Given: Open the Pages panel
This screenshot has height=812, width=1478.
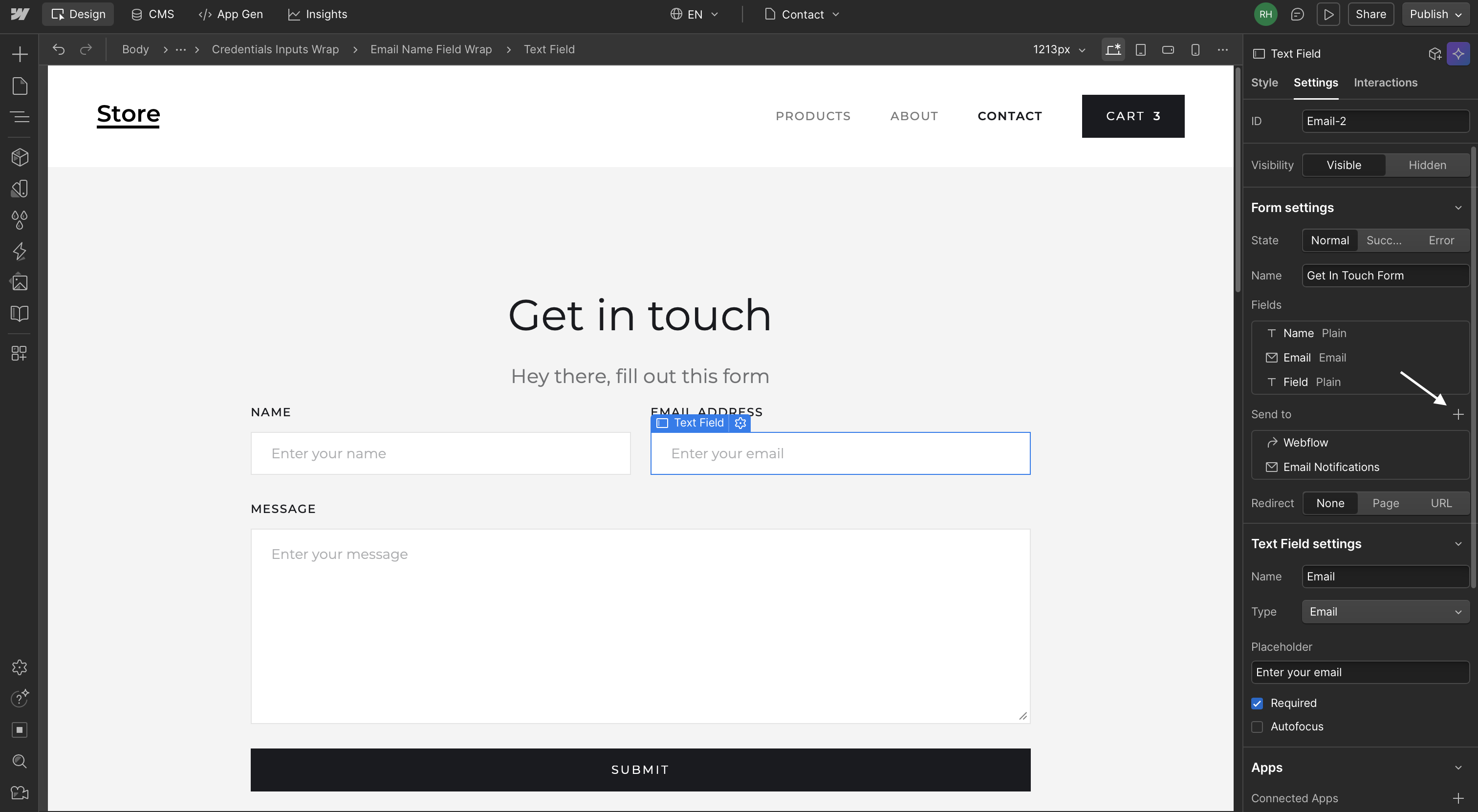Looking at the screenshot, I should tap(20, 85).
